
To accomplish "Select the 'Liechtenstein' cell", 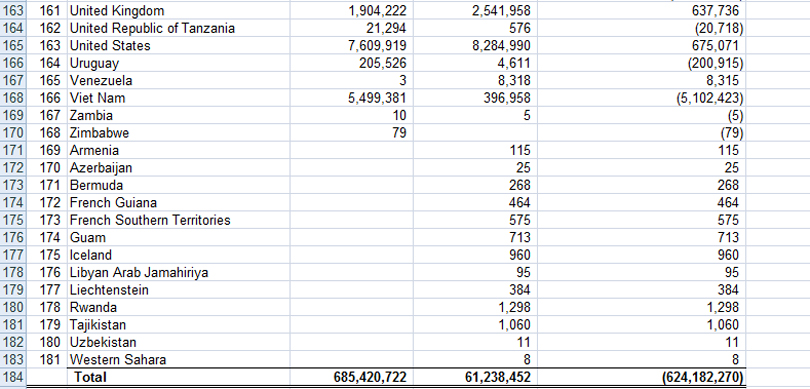I will click(x=178, y=290).
